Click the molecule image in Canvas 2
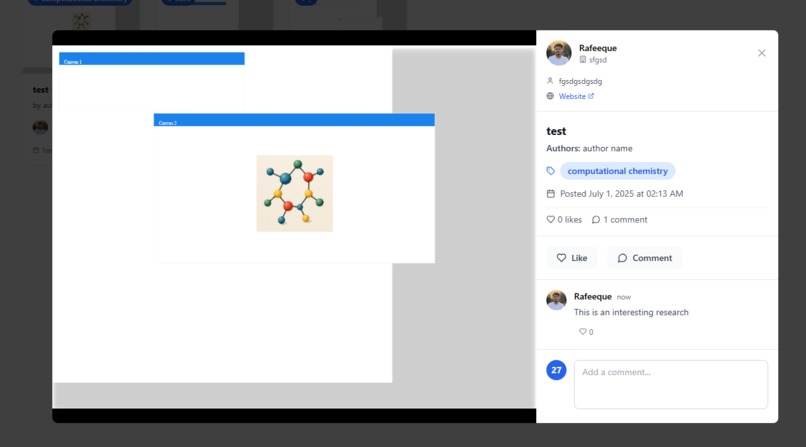The width and height of the screenshot is (806, 447). (x=295, y=193)
